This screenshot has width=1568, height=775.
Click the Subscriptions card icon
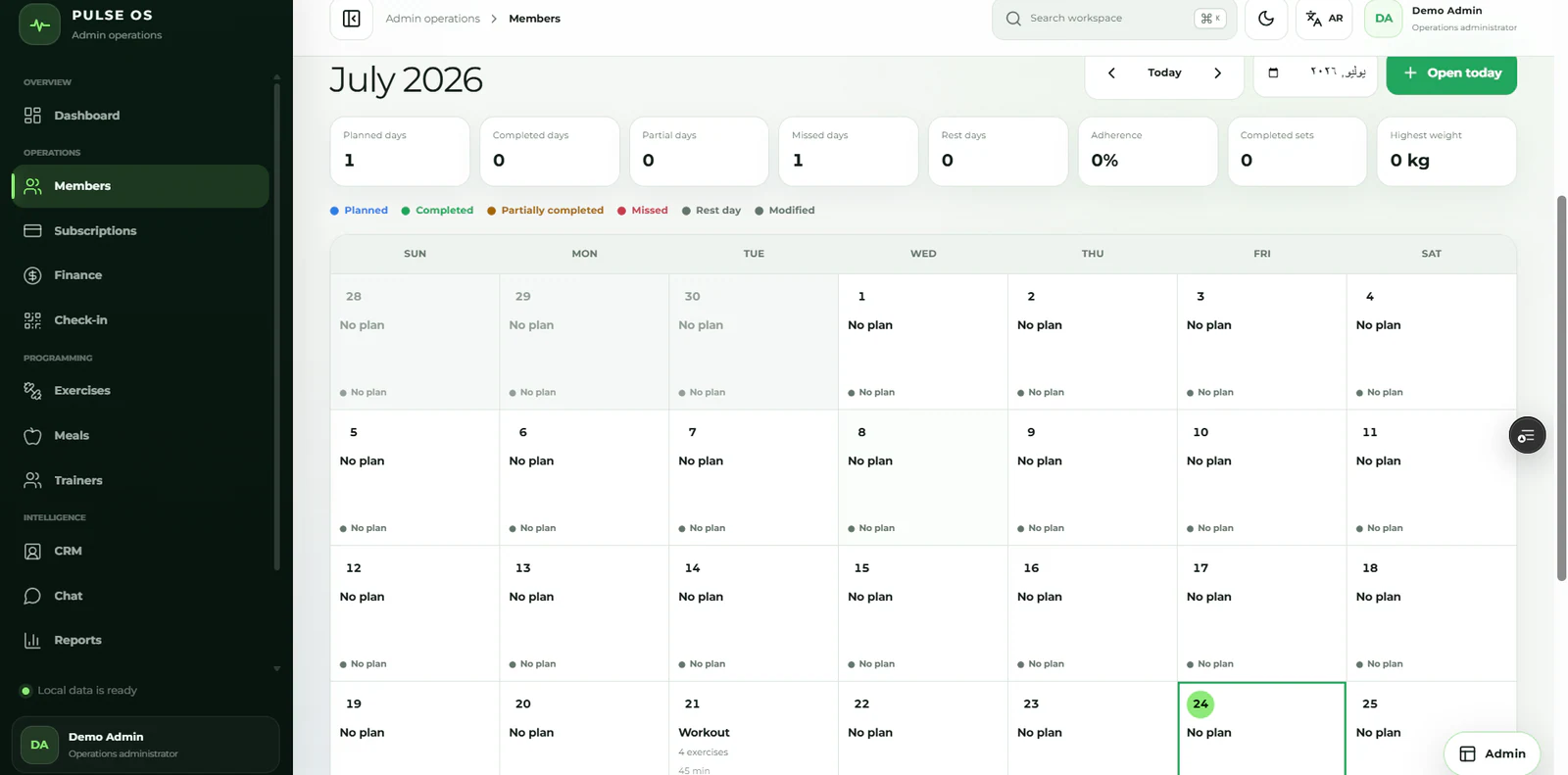(32, 231)
